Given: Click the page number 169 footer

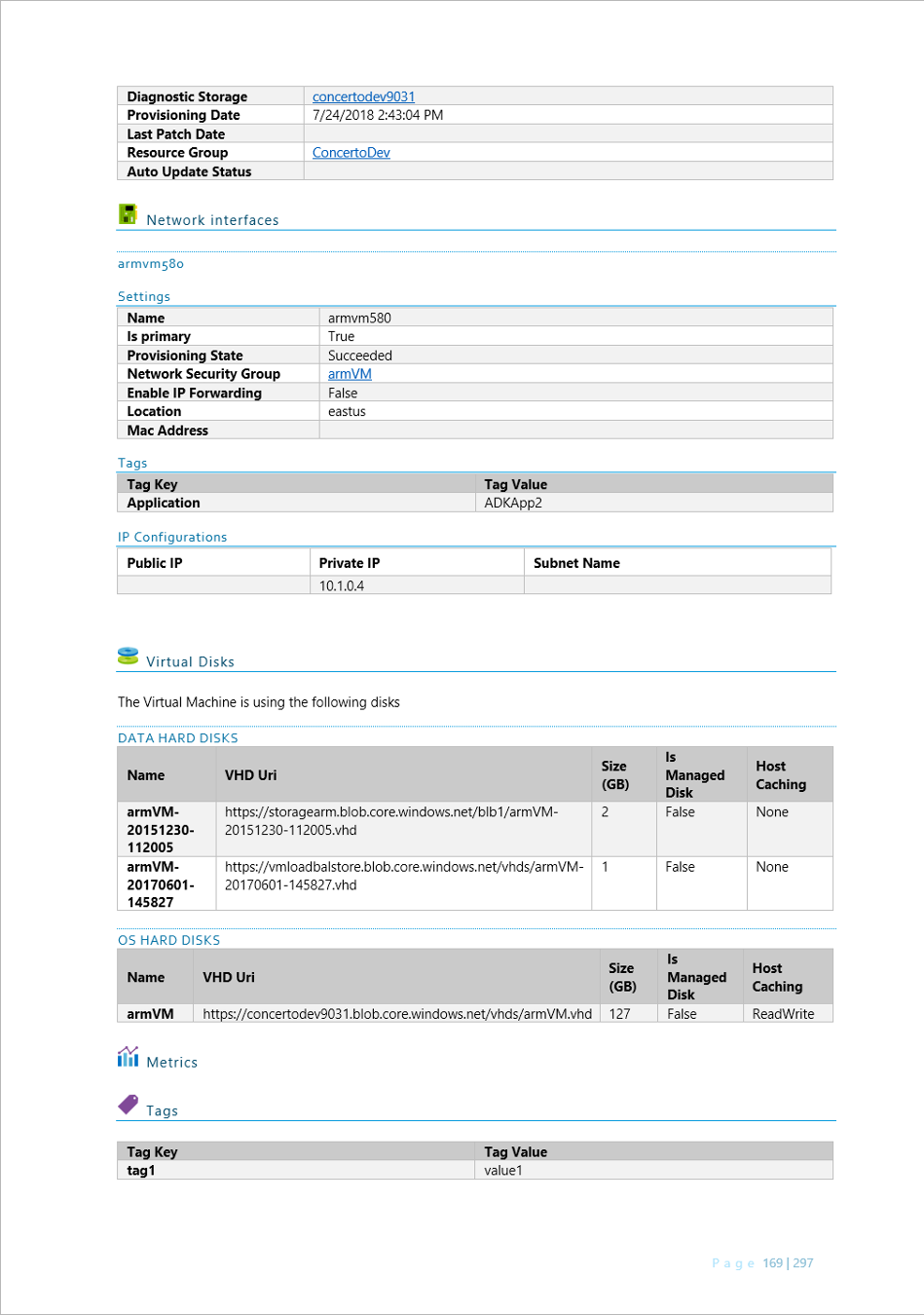Looking at the screenshot, I should coord(772,1263).
